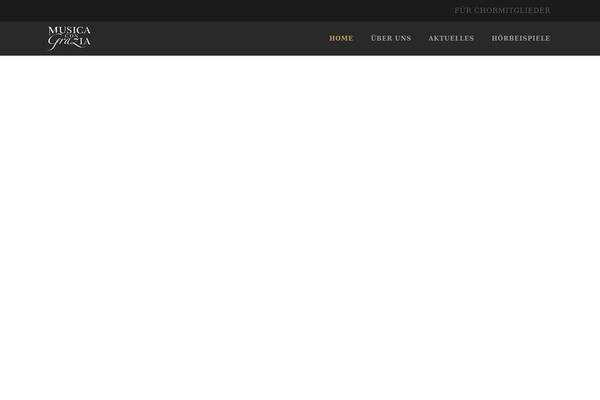Click the Musica con Grazia logo
This screenshot has width=600, height=400.
point(69,38)
